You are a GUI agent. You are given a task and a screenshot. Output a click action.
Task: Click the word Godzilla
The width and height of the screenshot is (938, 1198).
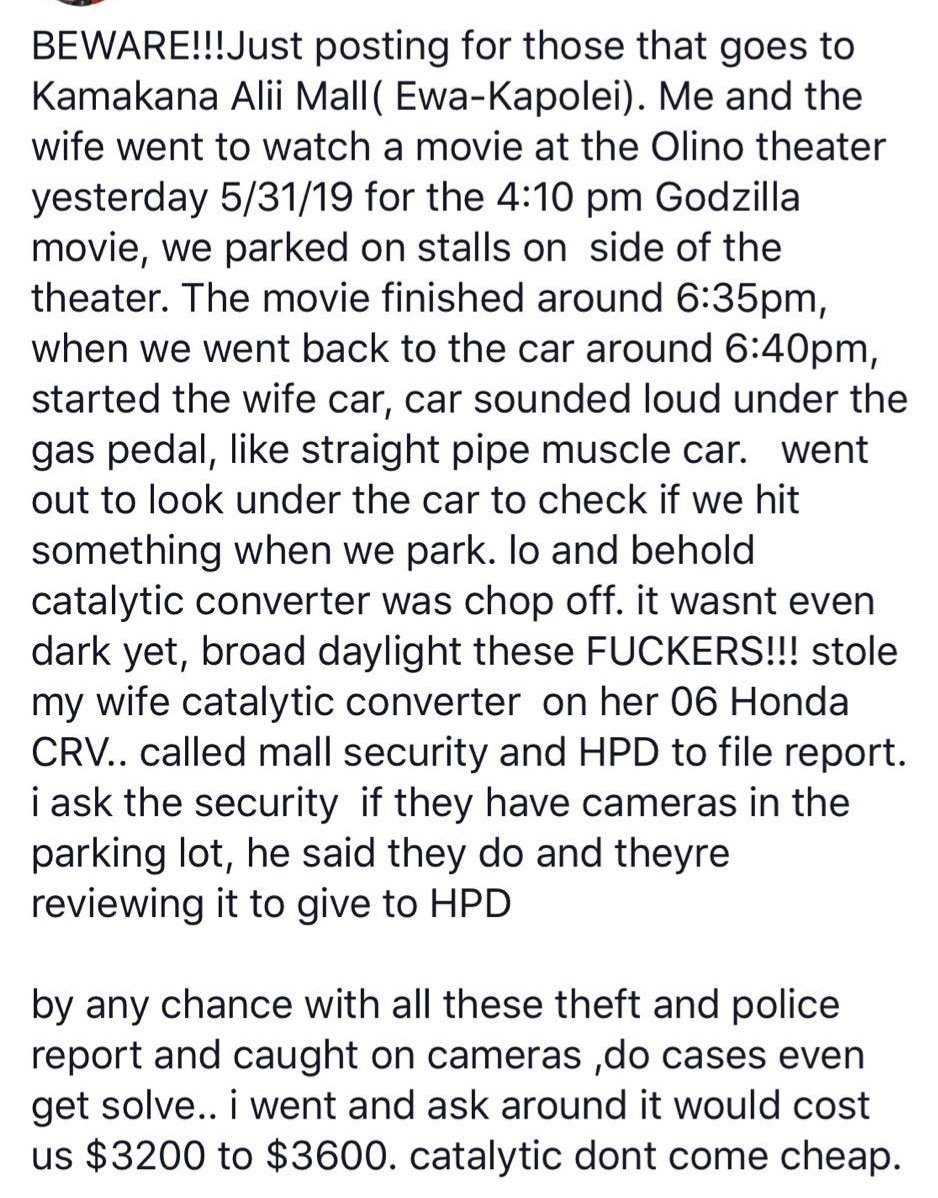[x=727, y=198]
